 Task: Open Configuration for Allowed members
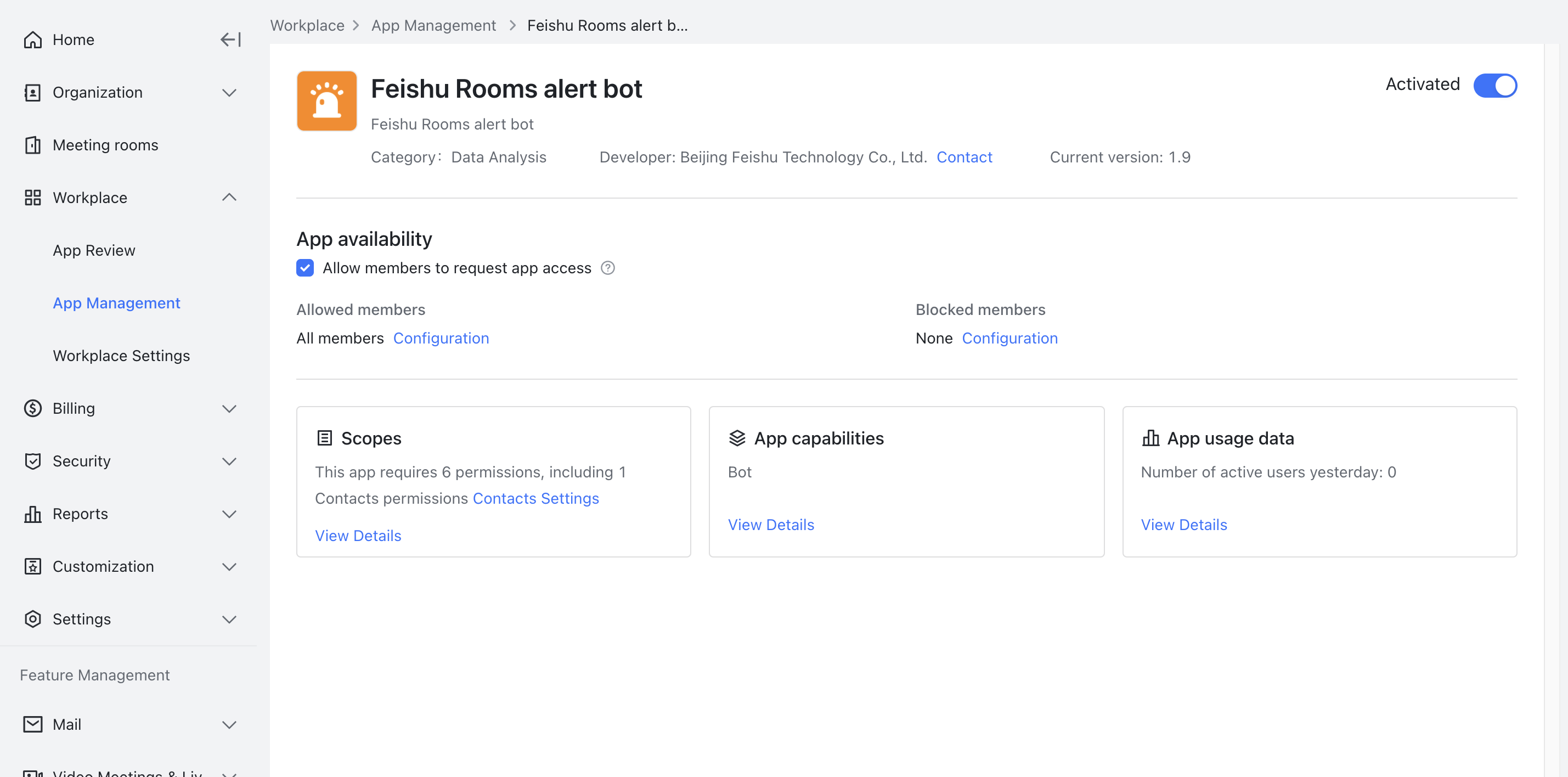click(441, 338)
